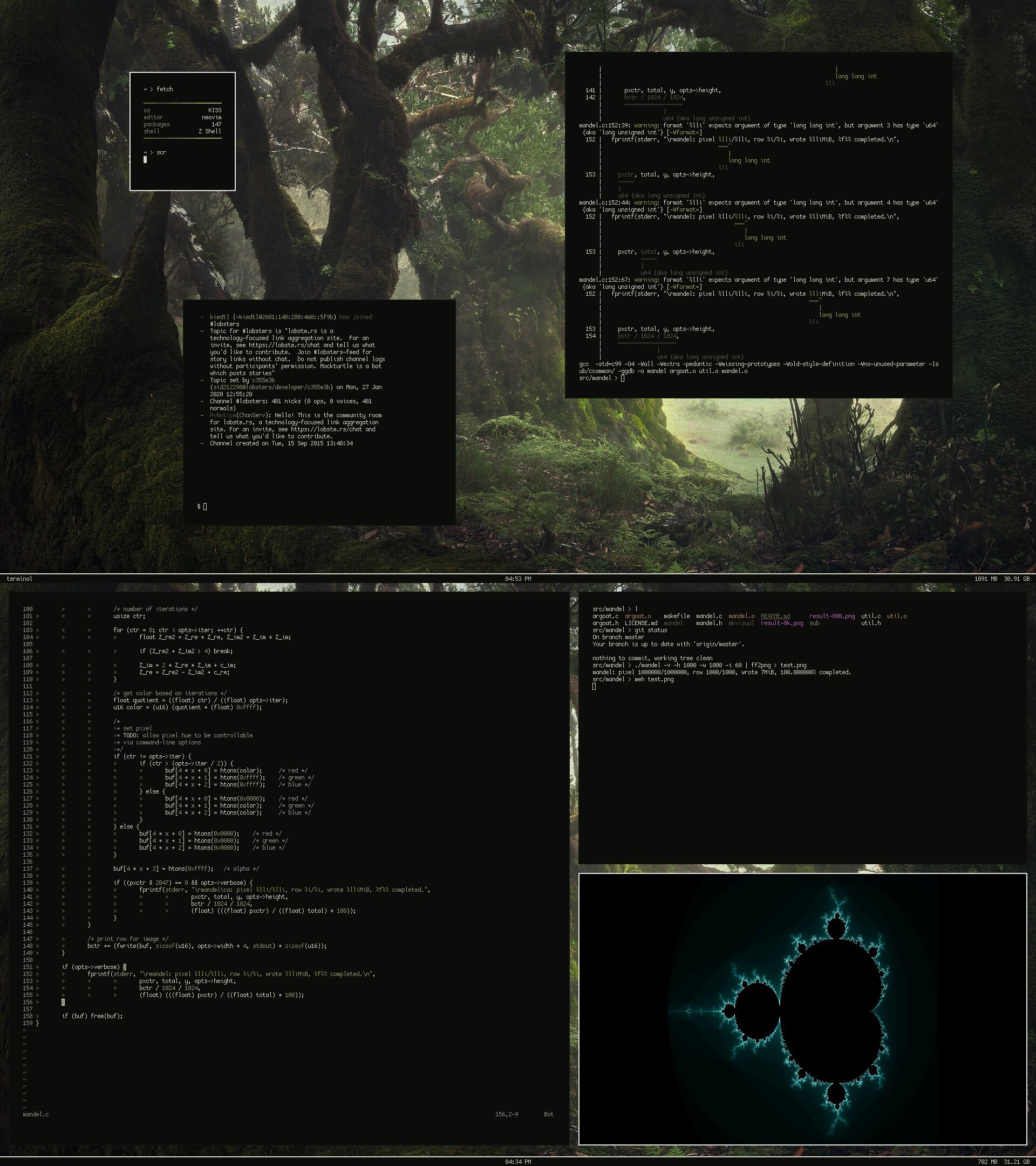The image size is (1036, 1166).
Task: Click the 1091 MB memory indicator
Action: point(985,579)
